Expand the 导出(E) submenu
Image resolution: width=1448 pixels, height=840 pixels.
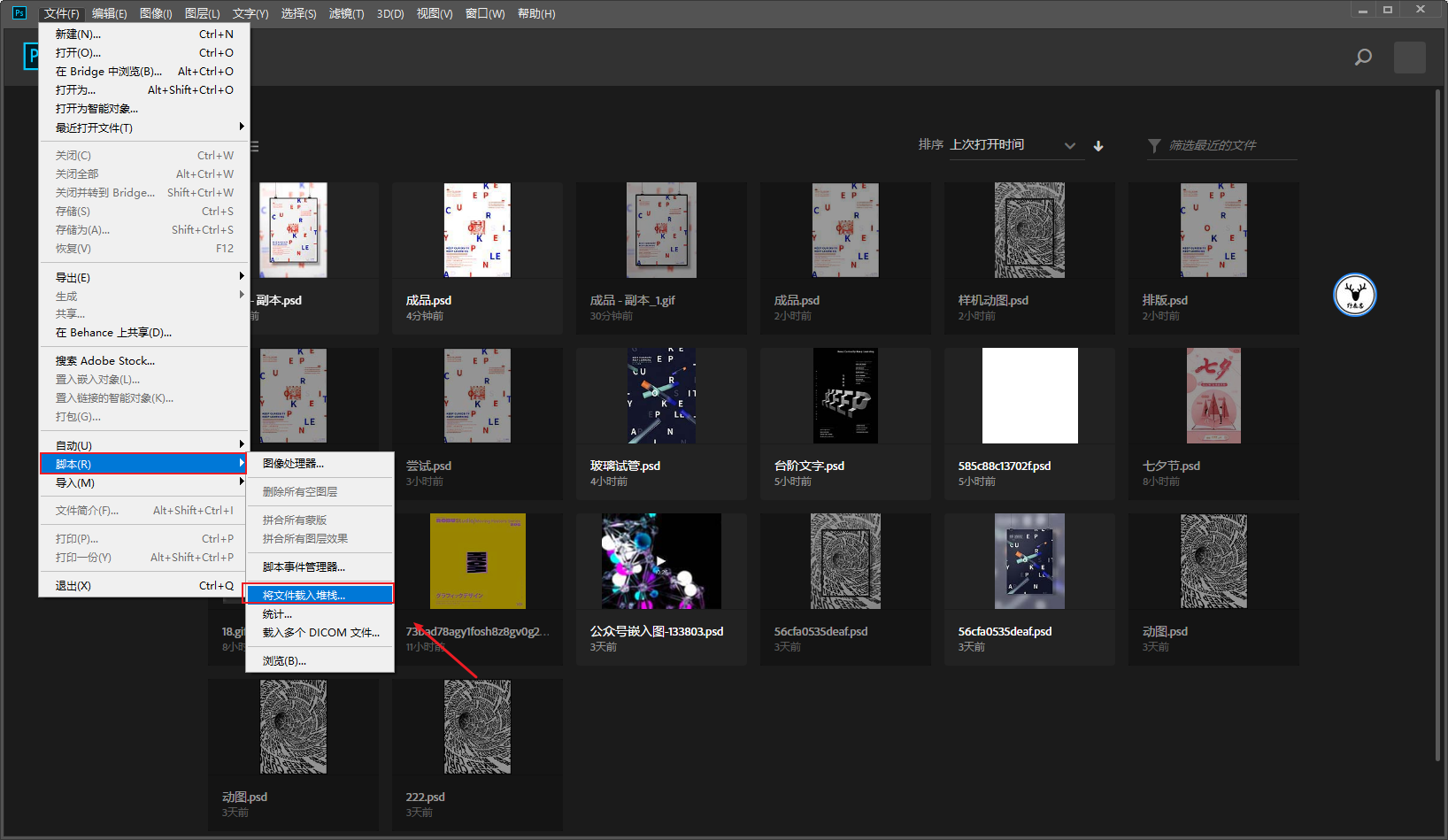[144, 277]
